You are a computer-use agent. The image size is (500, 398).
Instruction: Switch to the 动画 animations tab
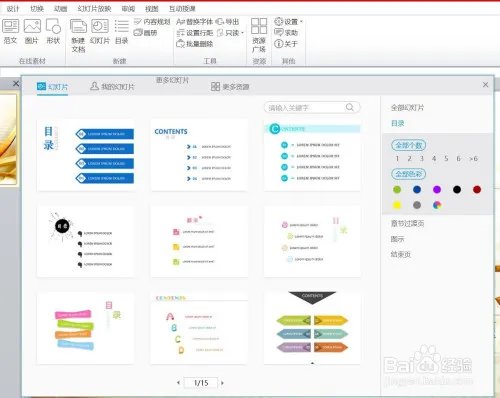[x=60, y=9]
